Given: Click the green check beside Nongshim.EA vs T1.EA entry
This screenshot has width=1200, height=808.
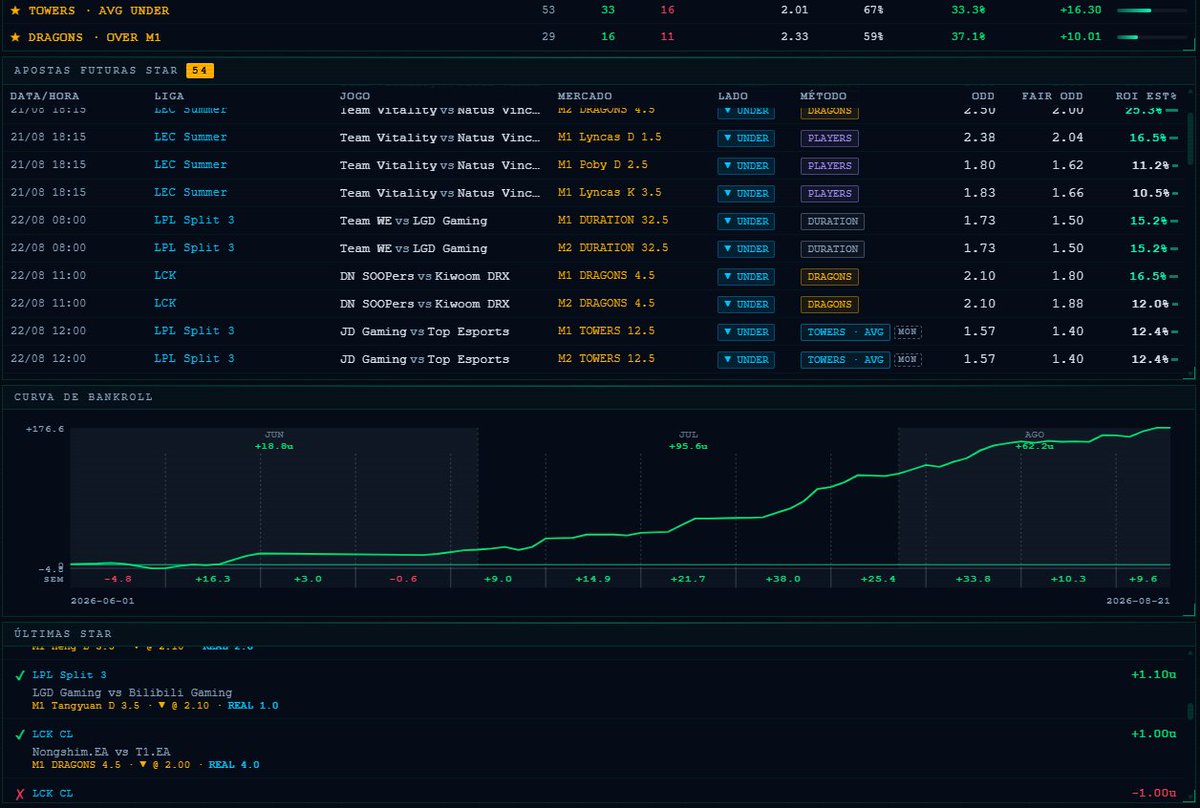Looking at the screenshot, I should tap(20, 735).
